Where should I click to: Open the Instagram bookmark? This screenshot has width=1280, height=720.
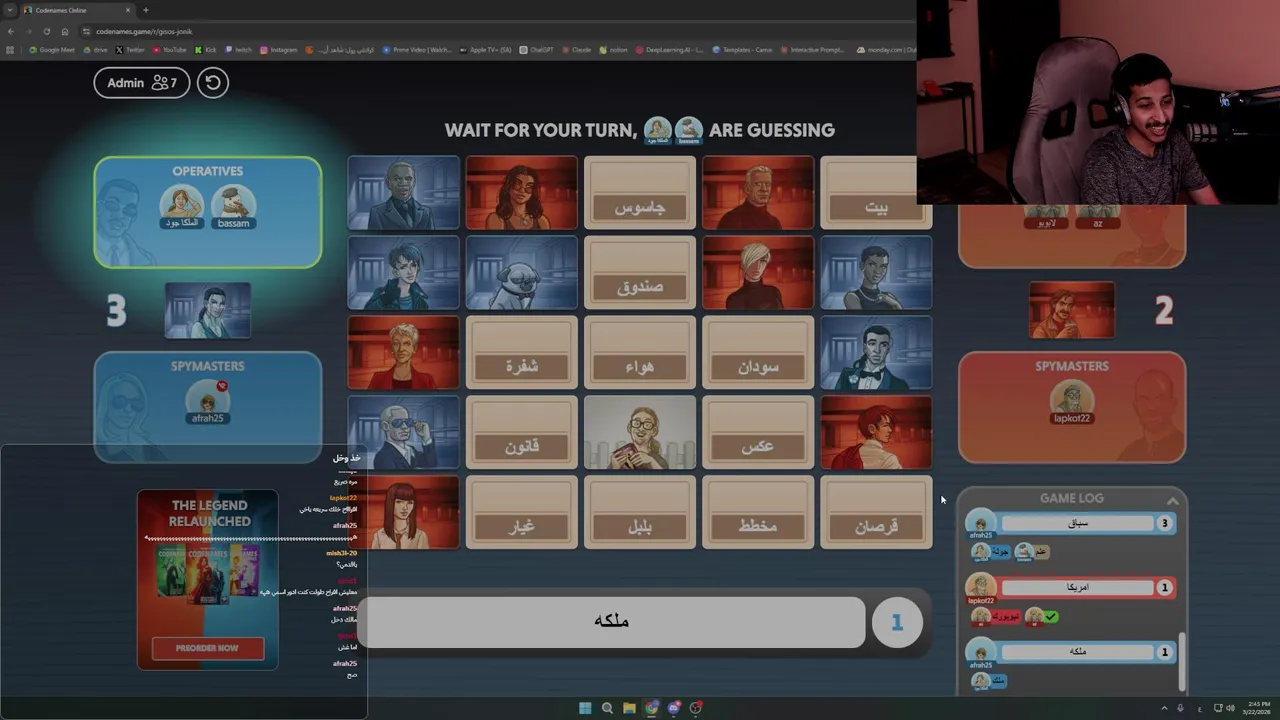coord(279,49)
